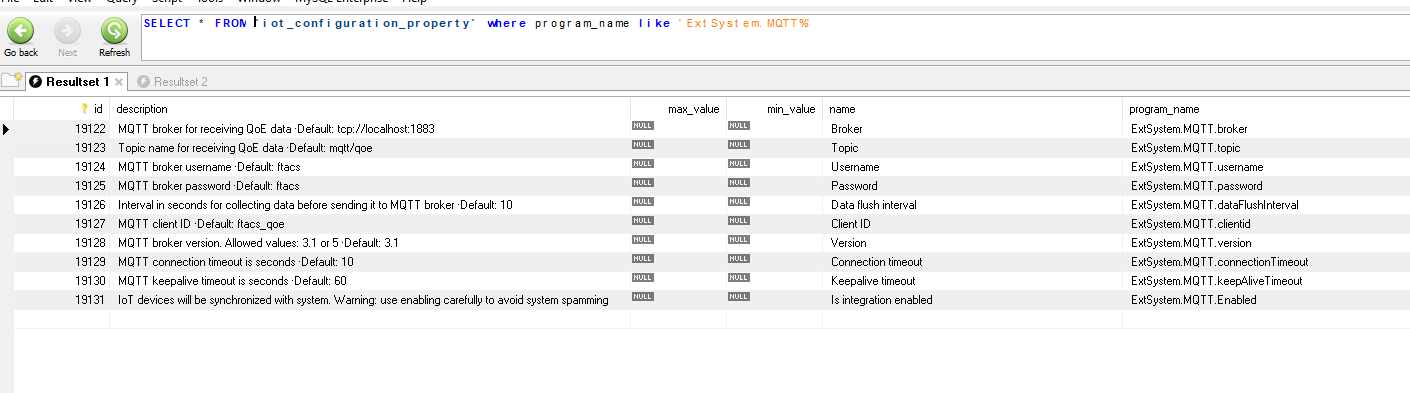Image resolution: width=1410 pixels, height=393 pixels.
Task: Click the new resultset page icon before the tabs
Action: tap(11, 81)
